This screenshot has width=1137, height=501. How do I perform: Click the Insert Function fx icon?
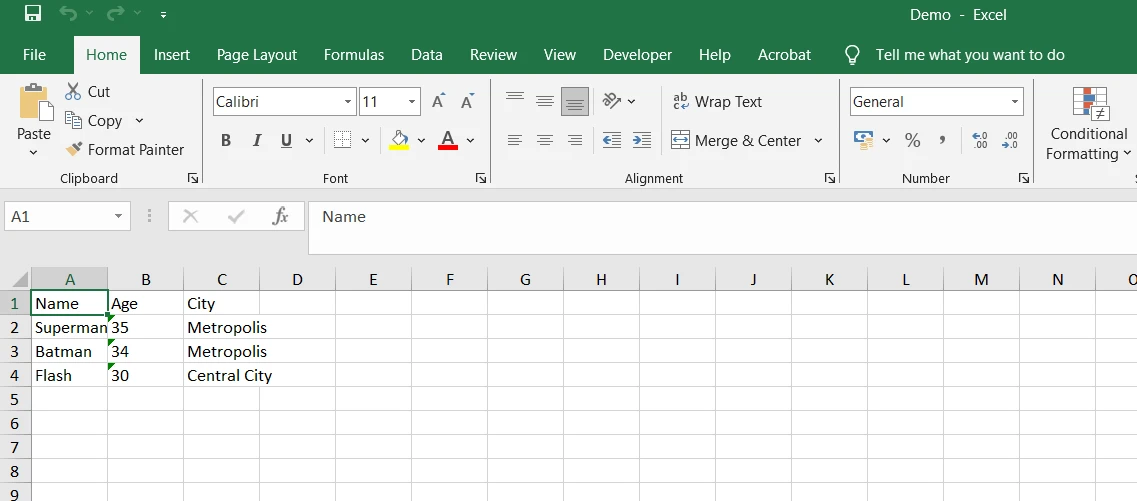pyautogui.click(x=281, y=216)
